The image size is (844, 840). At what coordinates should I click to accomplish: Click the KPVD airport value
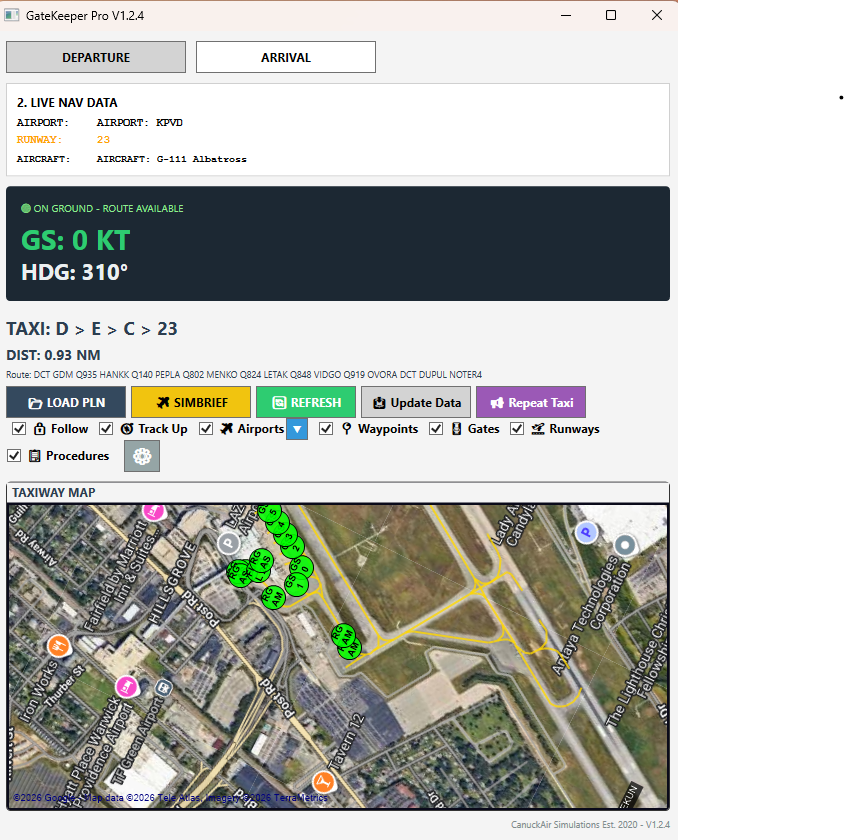click(169, 123)
